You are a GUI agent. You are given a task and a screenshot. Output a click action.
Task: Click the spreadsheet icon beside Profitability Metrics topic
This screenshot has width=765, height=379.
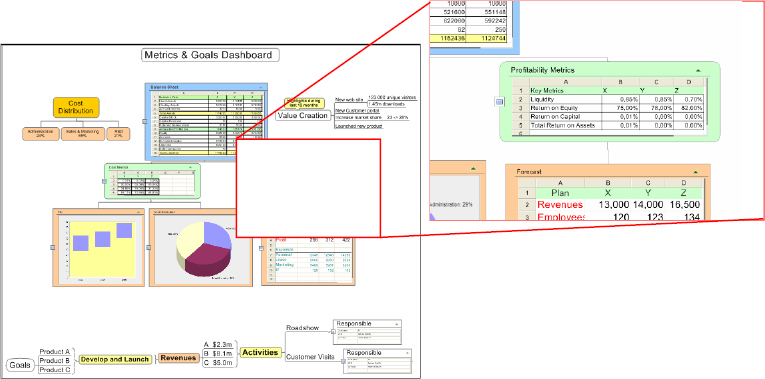499,101
